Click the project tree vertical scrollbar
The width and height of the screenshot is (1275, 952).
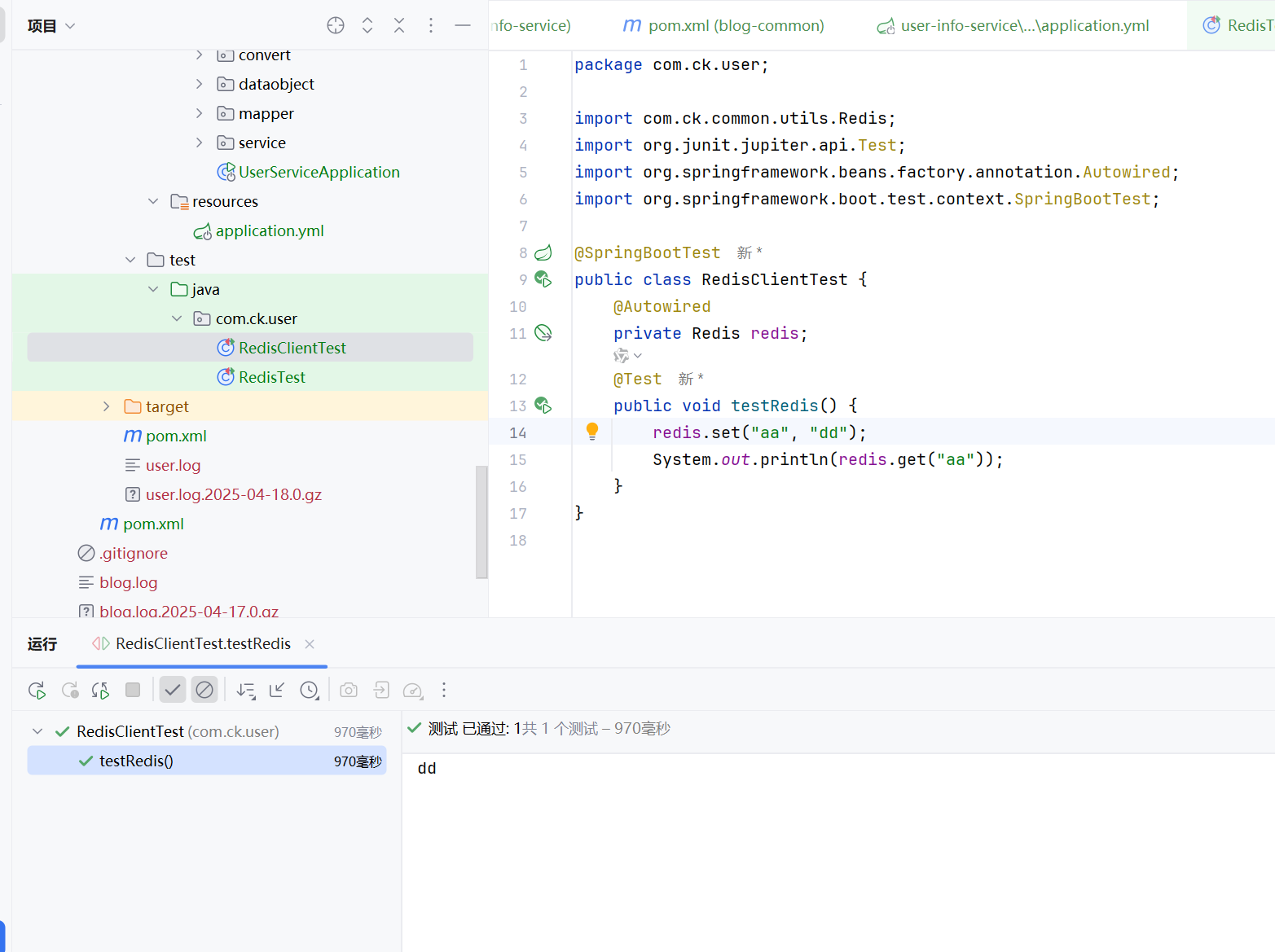coord(481,522)
